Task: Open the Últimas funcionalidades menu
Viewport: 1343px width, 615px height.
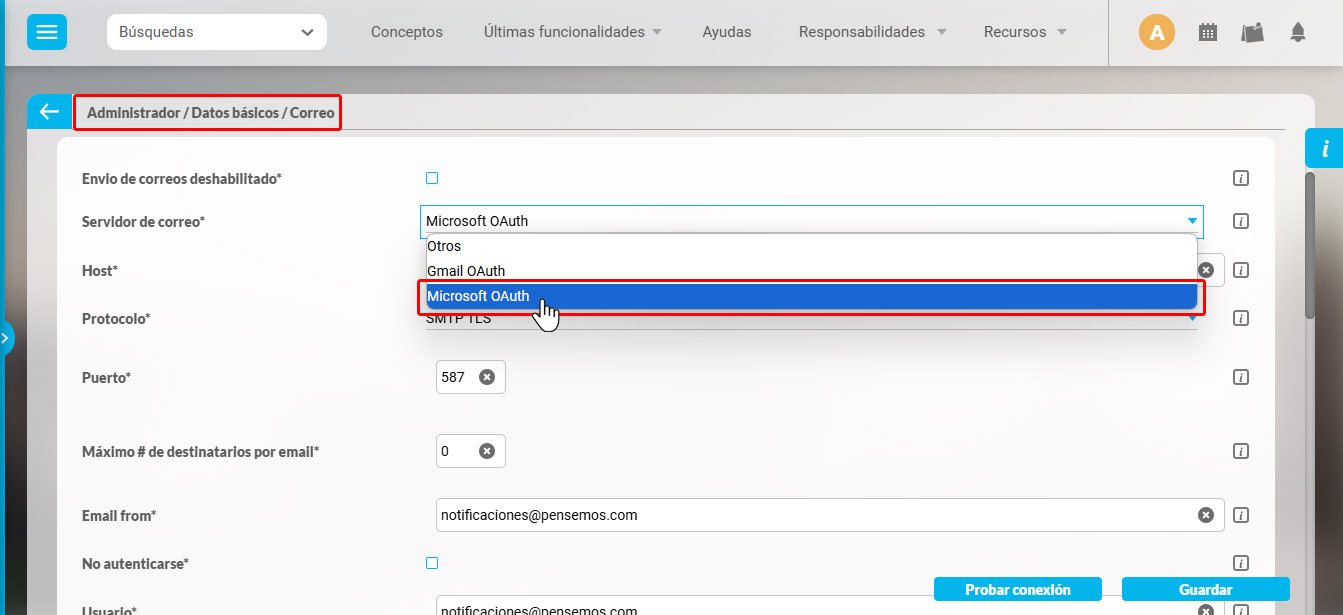Action: (572, 32)
